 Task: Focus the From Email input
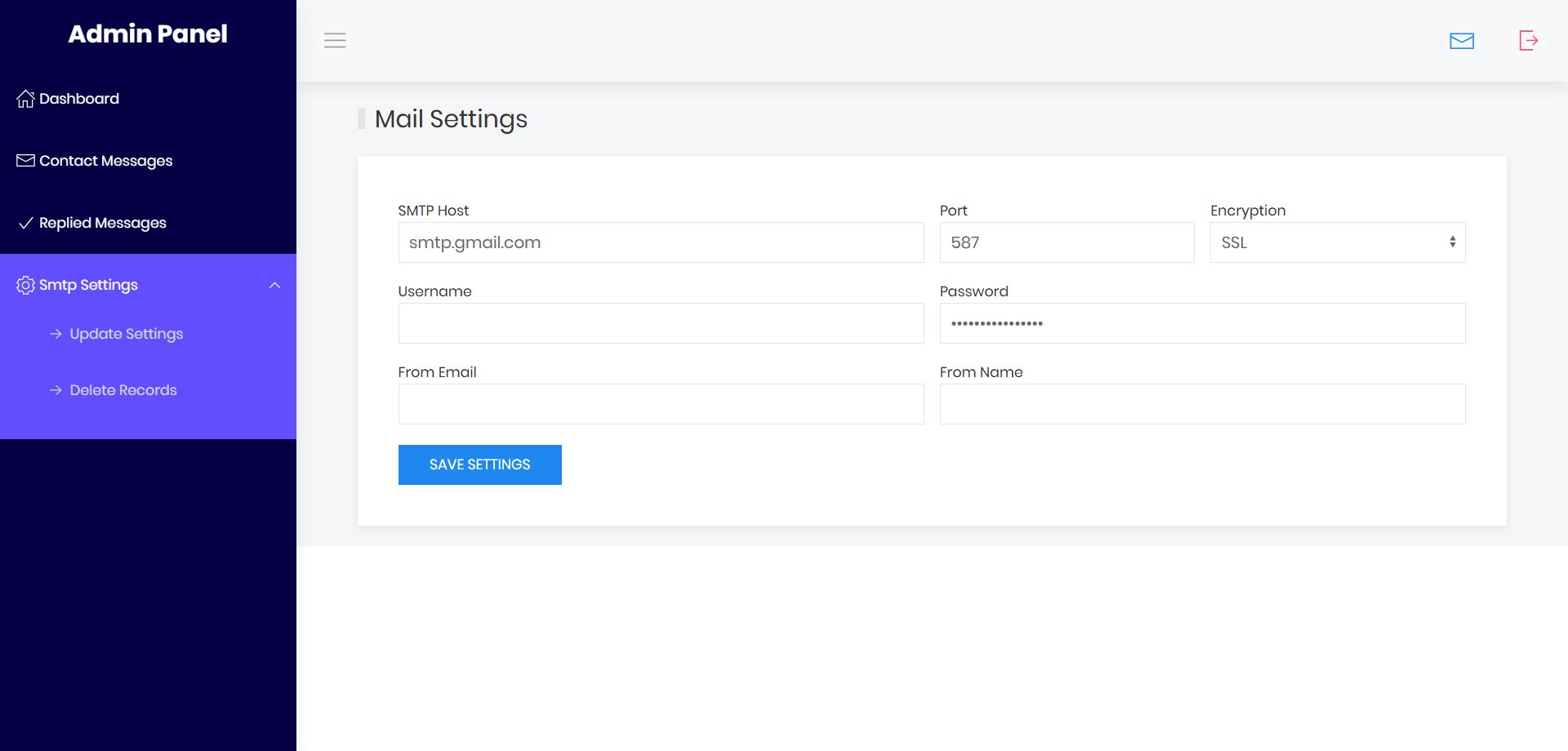click(x=661, y=404)
